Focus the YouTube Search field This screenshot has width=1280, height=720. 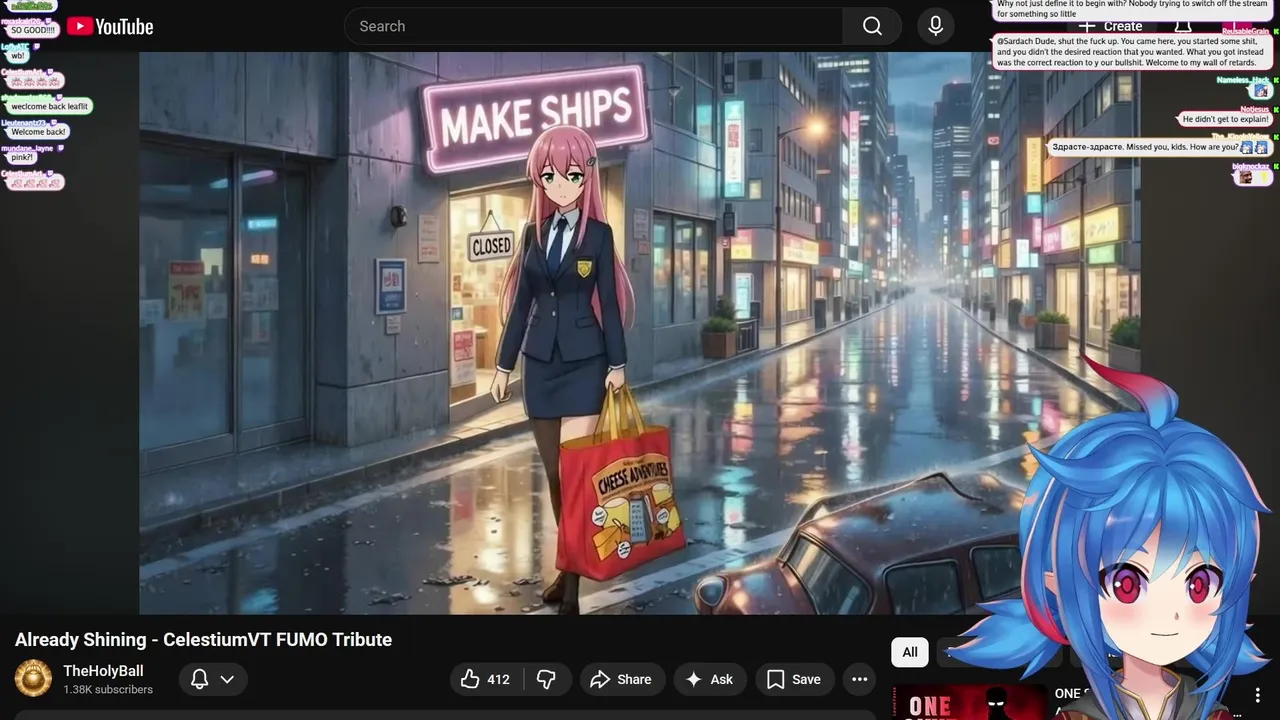pos(593,26)
